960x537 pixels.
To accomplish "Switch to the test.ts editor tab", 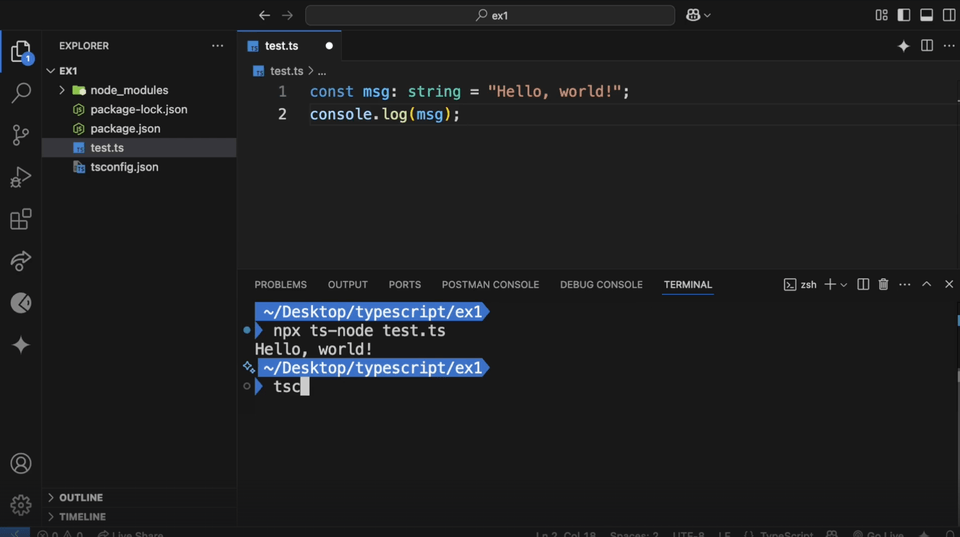I will pos(289,46).
